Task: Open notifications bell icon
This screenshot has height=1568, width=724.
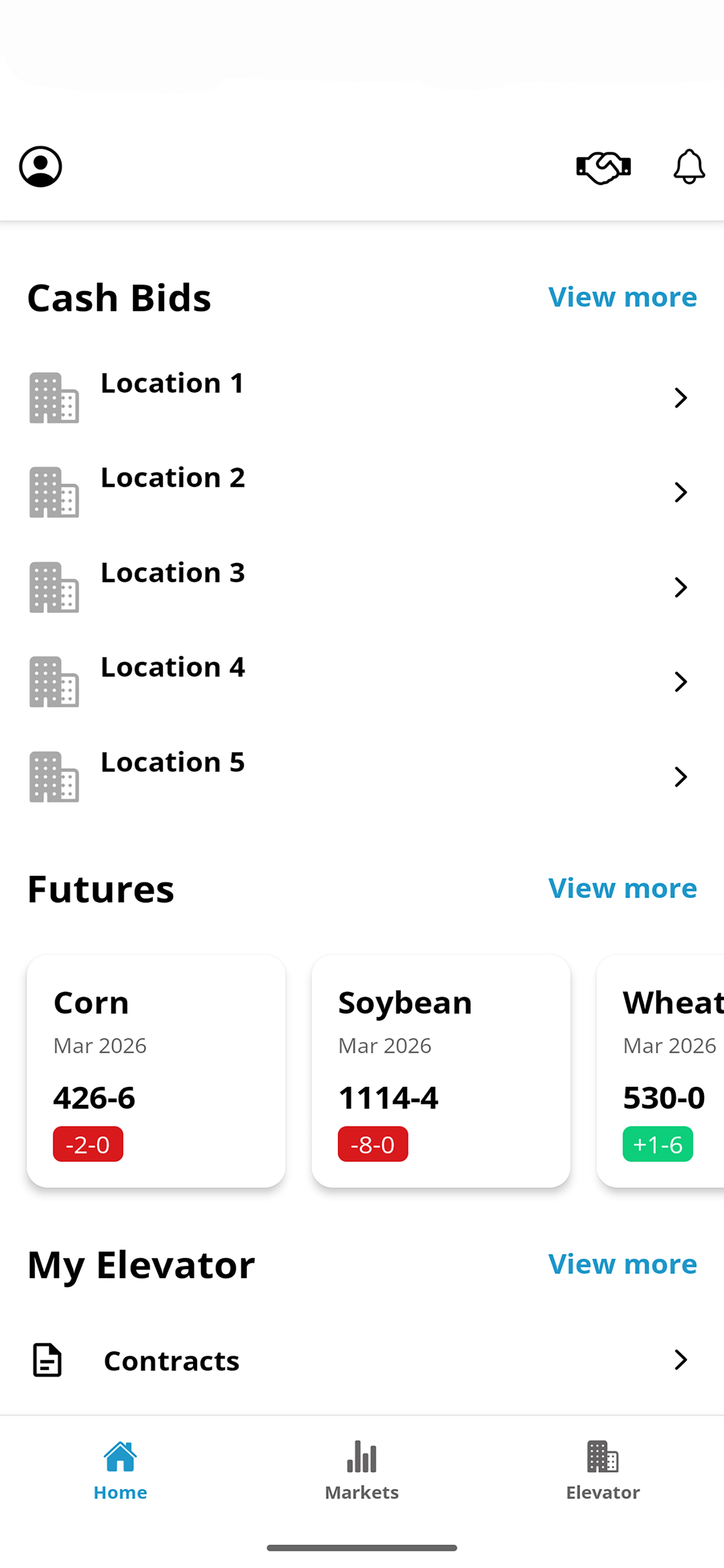Action: 688,166
